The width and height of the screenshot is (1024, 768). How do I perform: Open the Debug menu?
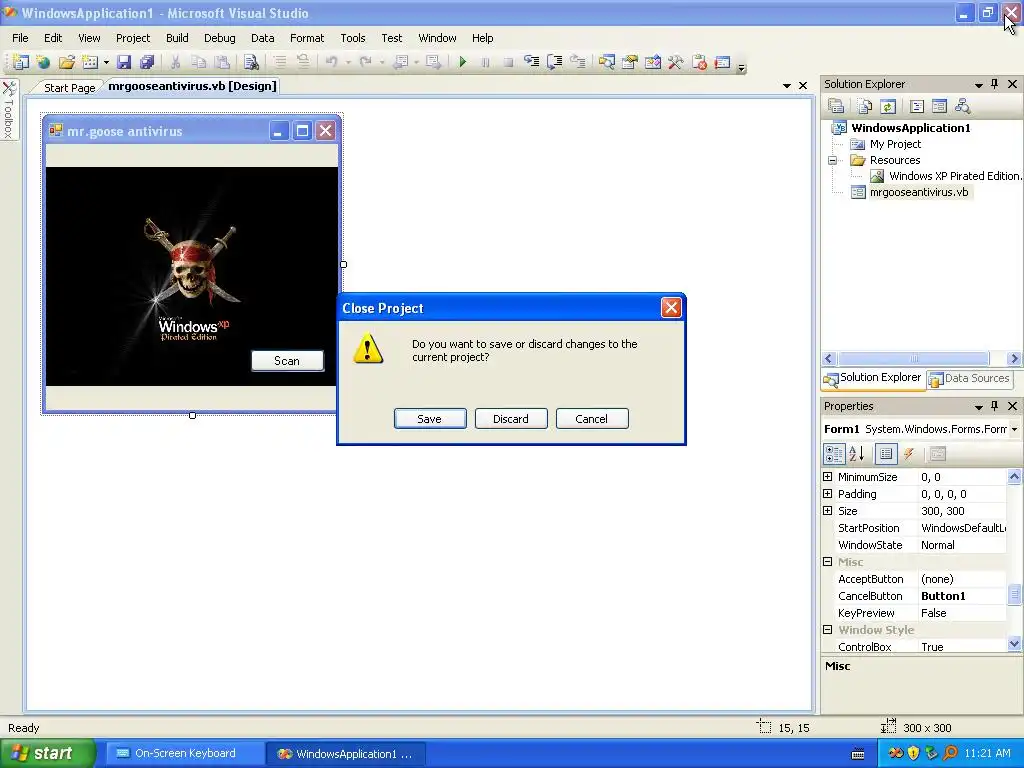219,38
